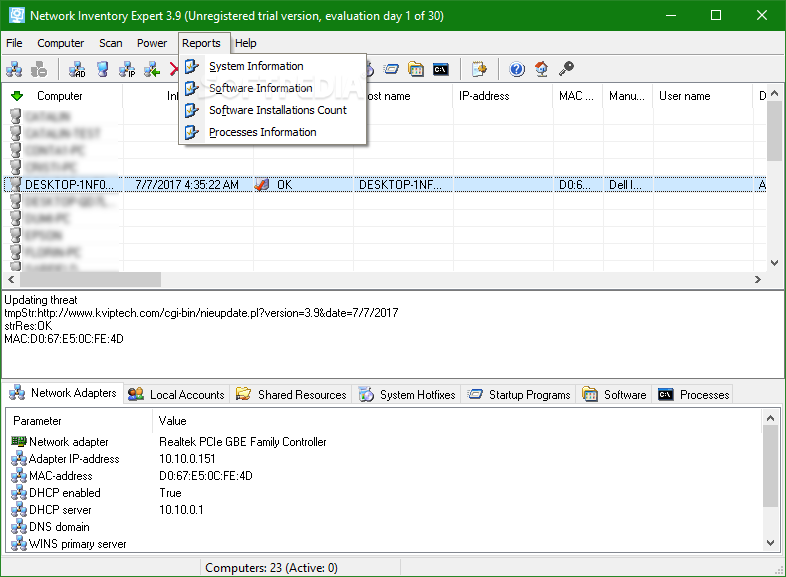The width and height of the screenshot is (786, 577).
Task: Sort by the Computer column header
Action: coord(63,96)
